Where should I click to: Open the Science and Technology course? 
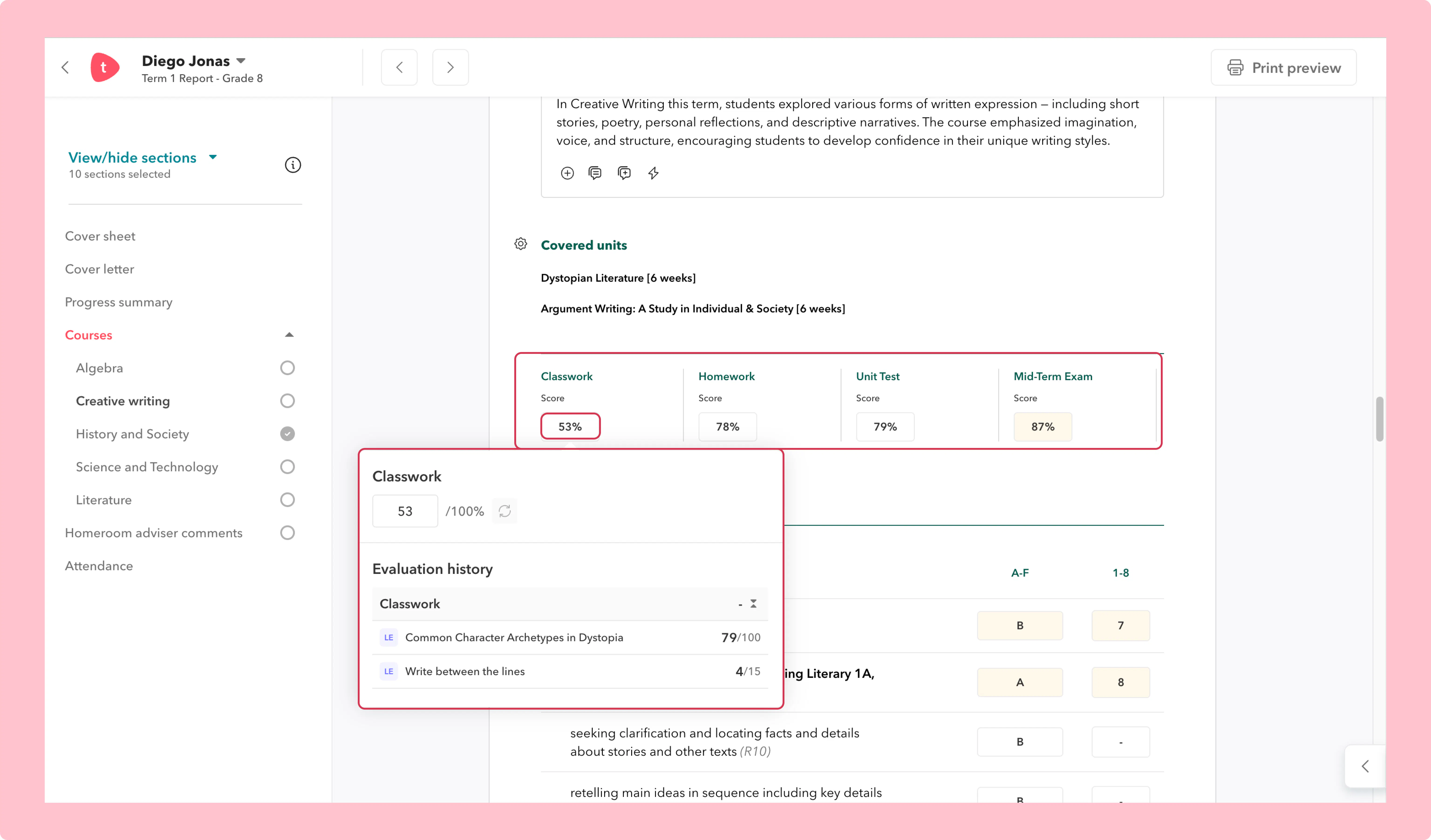(147, 467)
